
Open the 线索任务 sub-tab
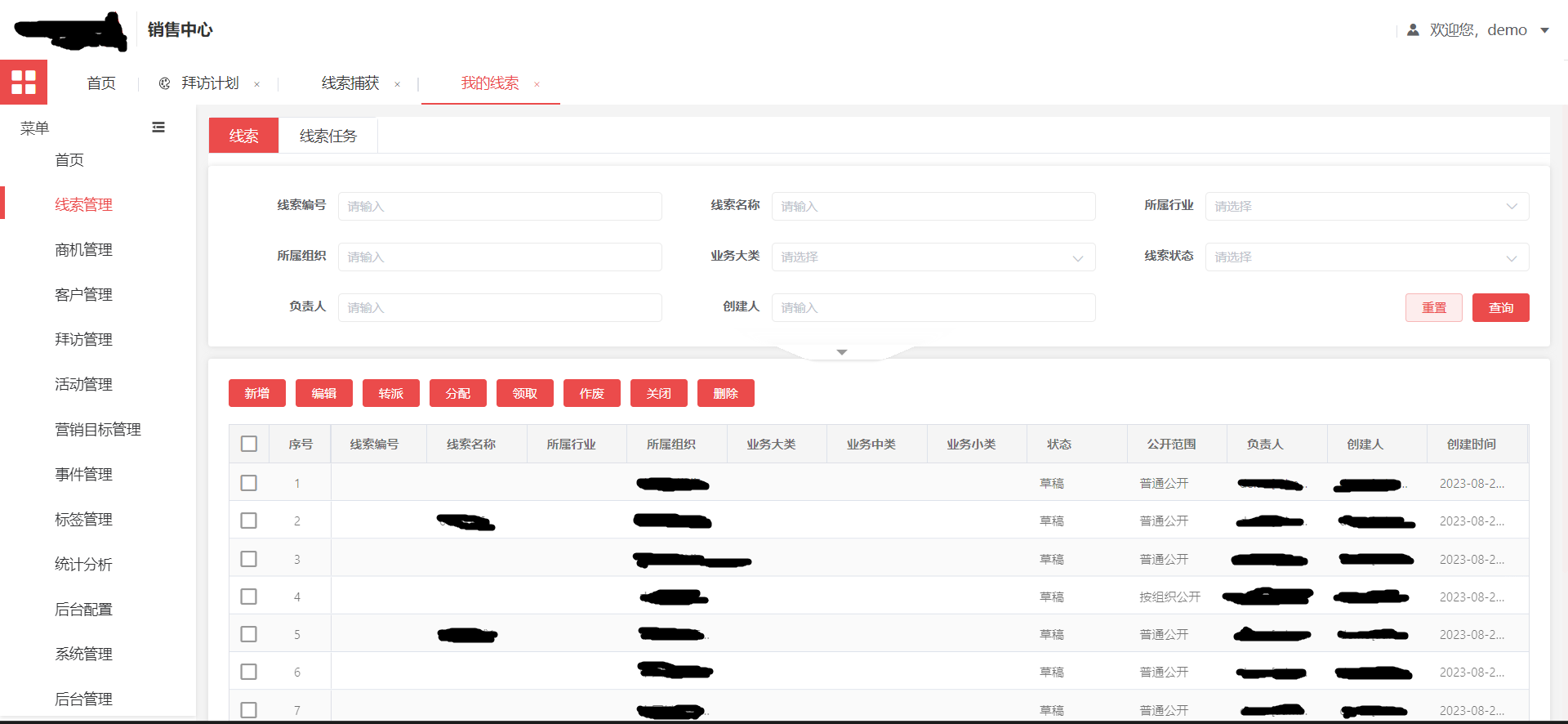pyautogui.click(x=328, y=136)
